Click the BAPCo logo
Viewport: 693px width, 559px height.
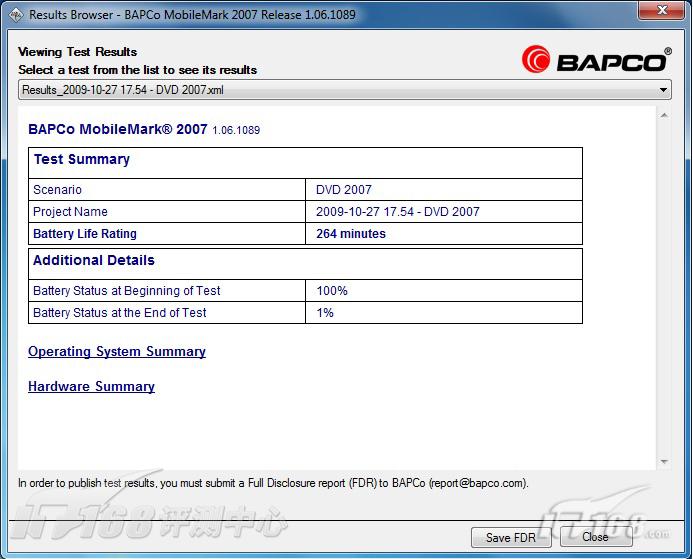[597, 60]
